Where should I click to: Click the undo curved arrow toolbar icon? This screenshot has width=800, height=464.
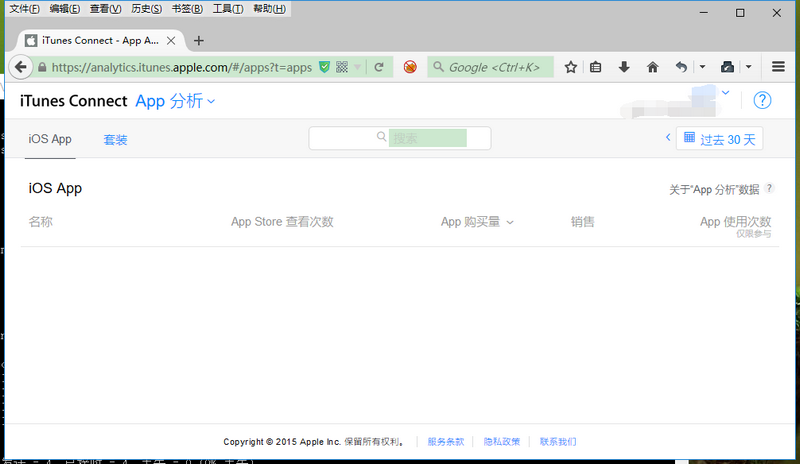[x=681, y=67]
